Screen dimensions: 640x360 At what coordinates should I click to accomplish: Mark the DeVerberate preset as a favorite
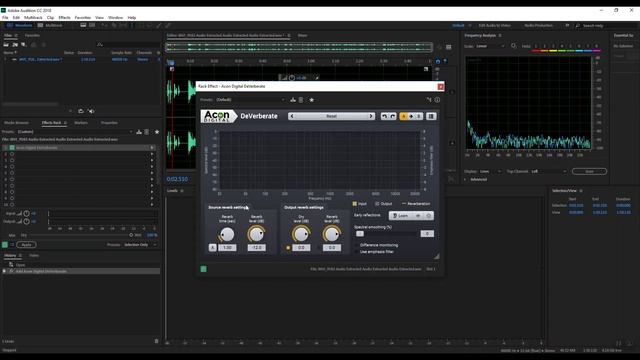coord(311,100)
